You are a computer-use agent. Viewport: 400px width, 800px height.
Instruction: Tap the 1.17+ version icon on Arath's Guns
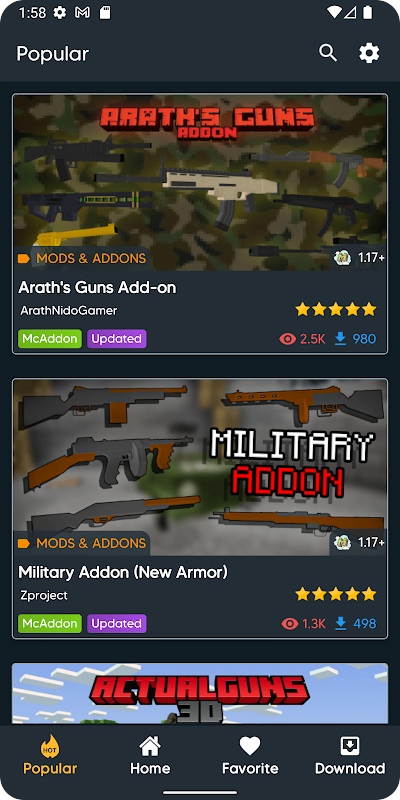coord(343,258)
